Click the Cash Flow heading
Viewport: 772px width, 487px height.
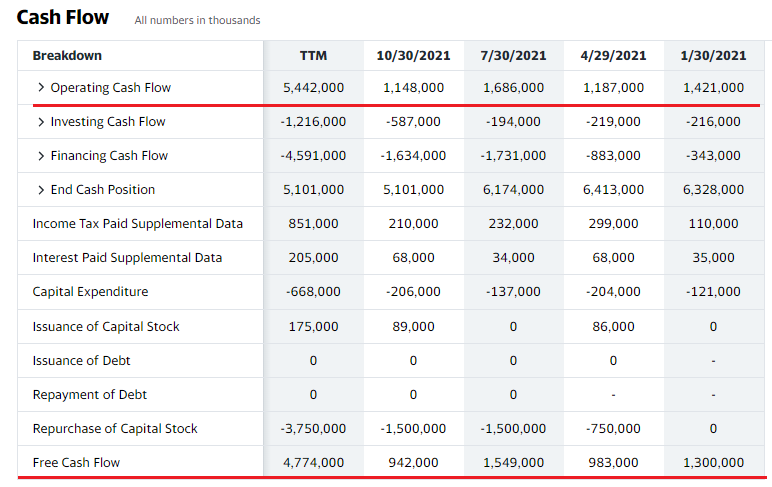coord(63,17)
